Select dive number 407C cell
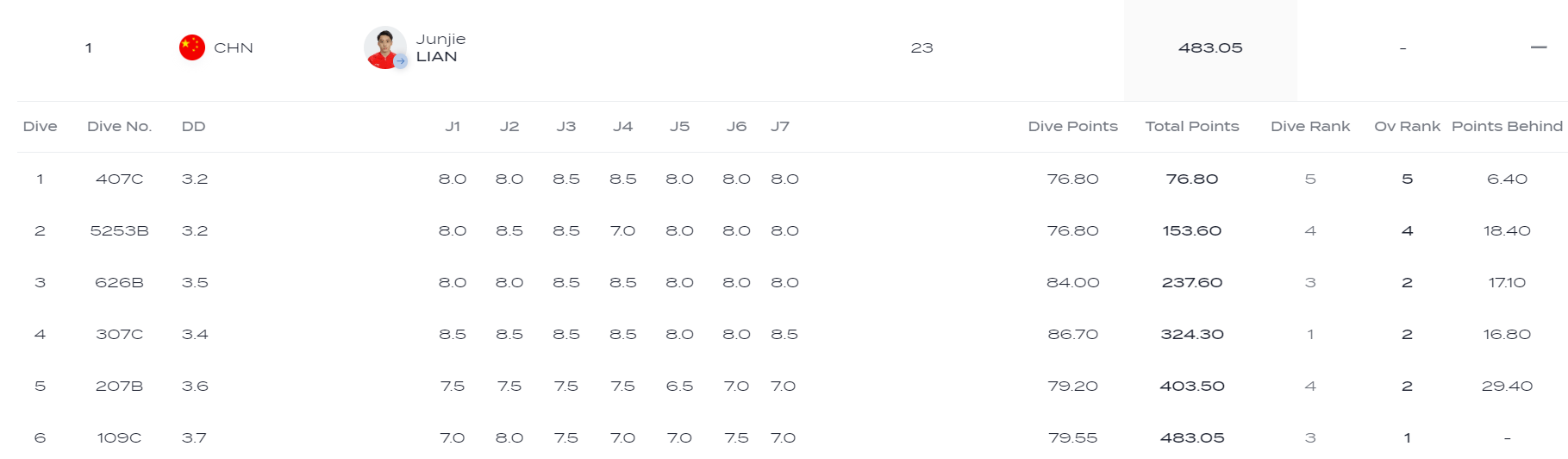The height and width of the screenshot is (459, 1568). [x=119, y=179]
